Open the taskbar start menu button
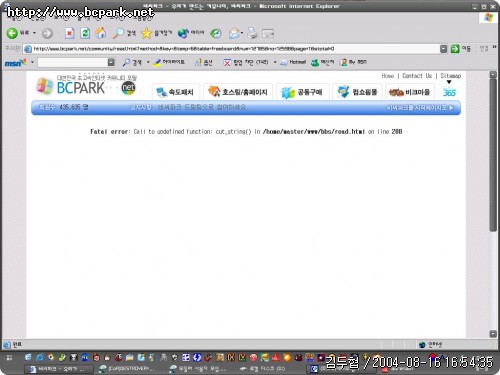Viewport: 500px width, 375px height. tap(9, 358)
